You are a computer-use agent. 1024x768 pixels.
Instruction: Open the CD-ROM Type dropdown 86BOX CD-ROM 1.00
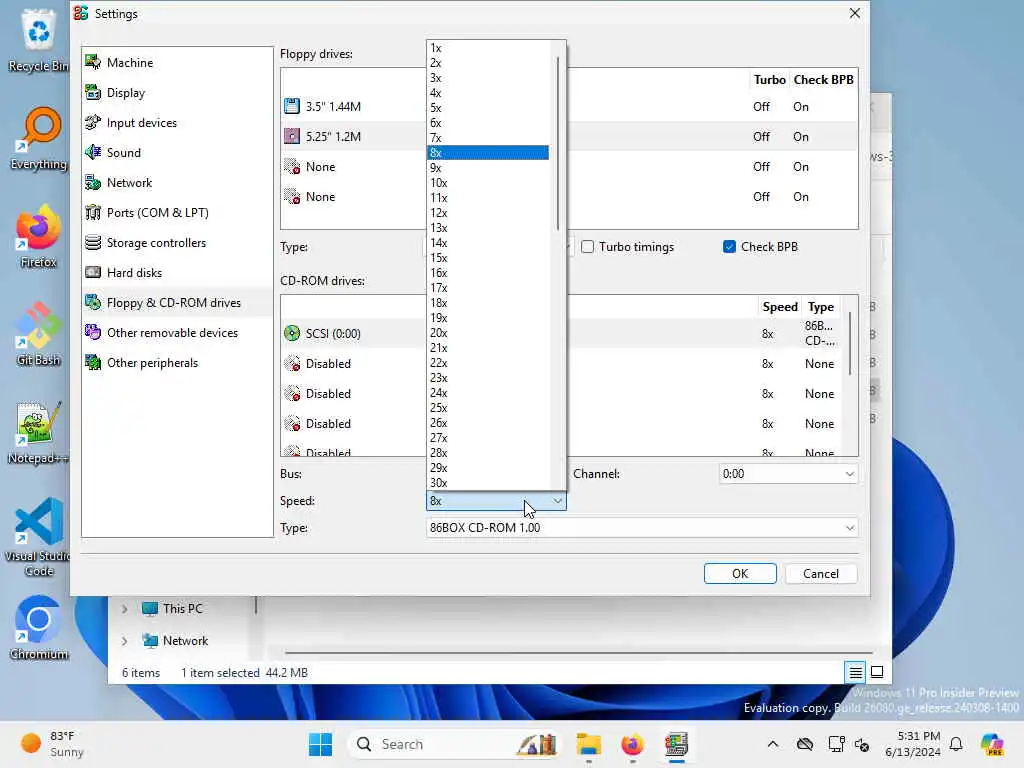click(x=641, y=528)
